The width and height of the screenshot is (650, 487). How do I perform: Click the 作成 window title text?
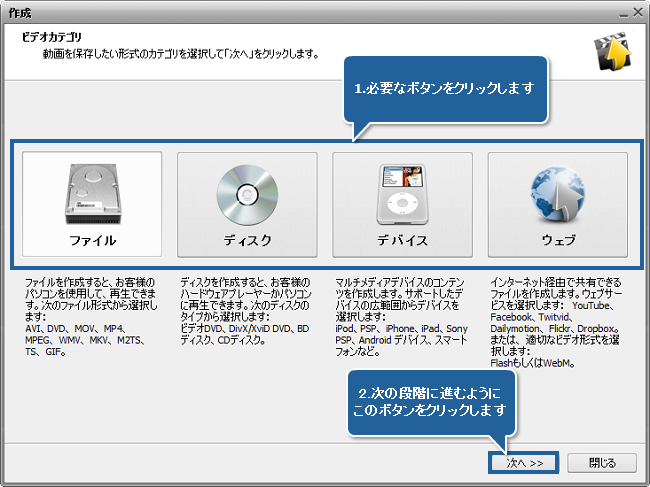[x=20, y=13]
